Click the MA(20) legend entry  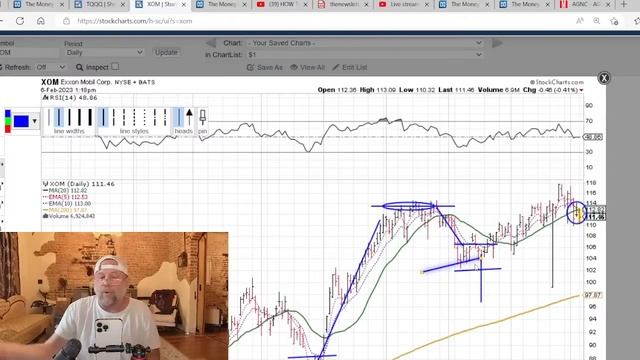[65, 190]
